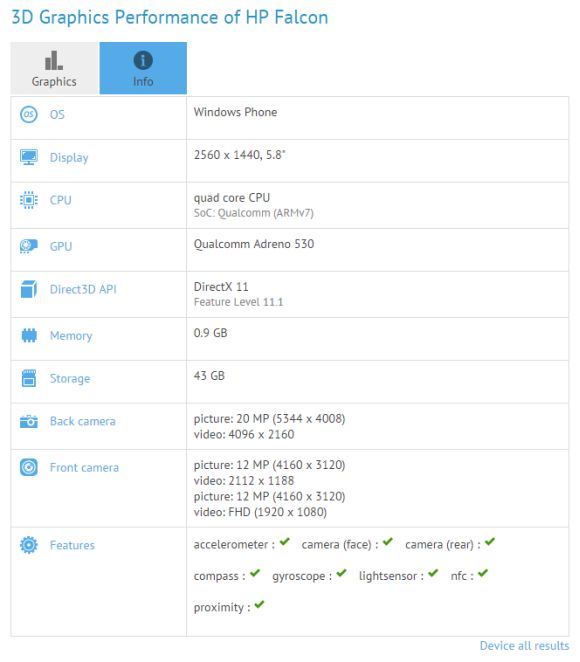Click the GPU label

pyautogui.click(x=61, y=247)
